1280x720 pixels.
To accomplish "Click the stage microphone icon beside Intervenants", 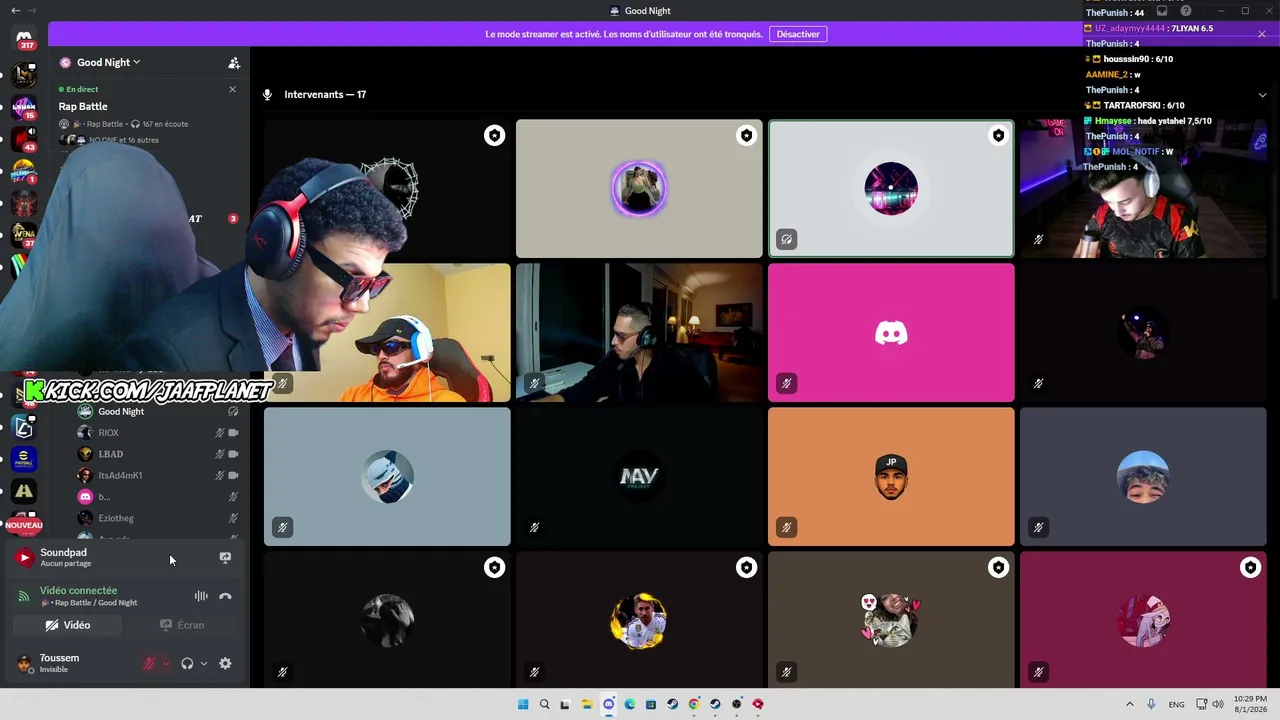I will tap(267, 95).
